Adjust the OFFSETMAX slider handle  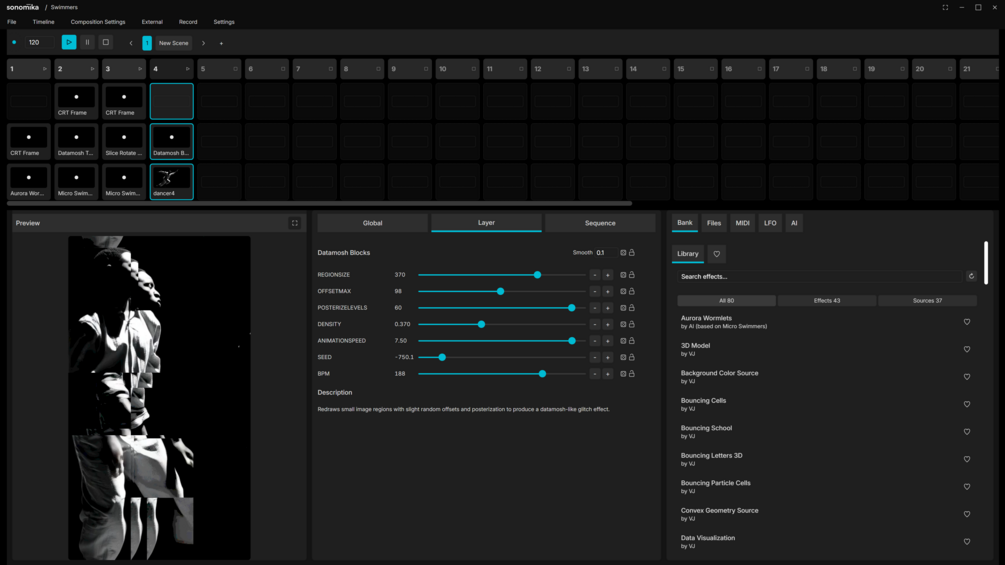coord(501,291)
